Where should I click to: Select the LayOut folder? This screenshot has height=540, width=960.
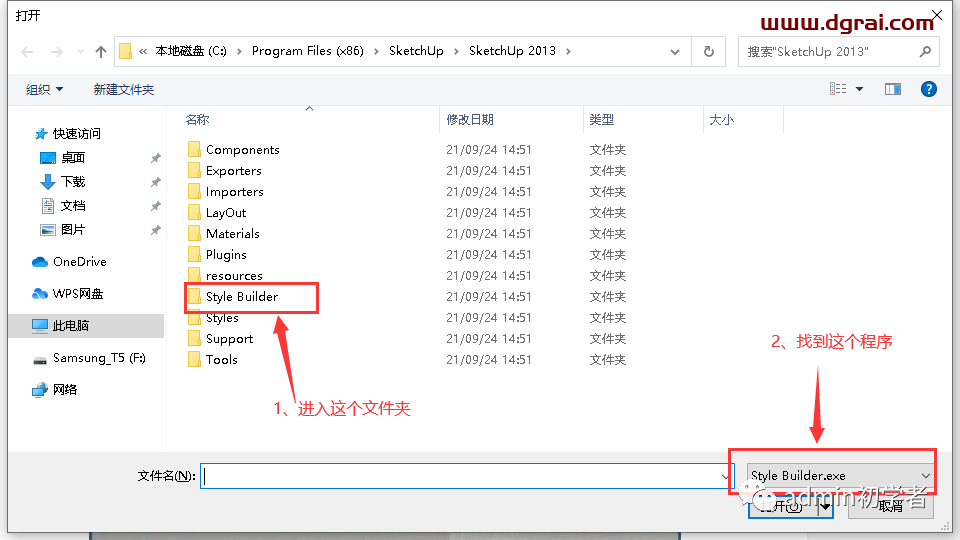coord(226,212)
